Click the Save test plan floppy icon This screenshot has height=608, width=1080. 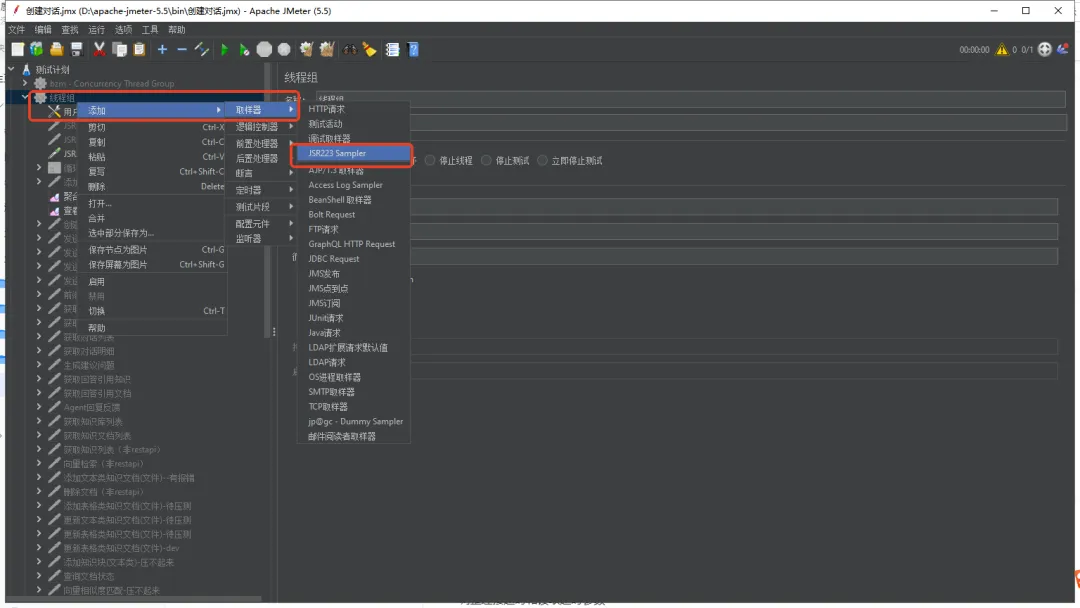(76, 49)
